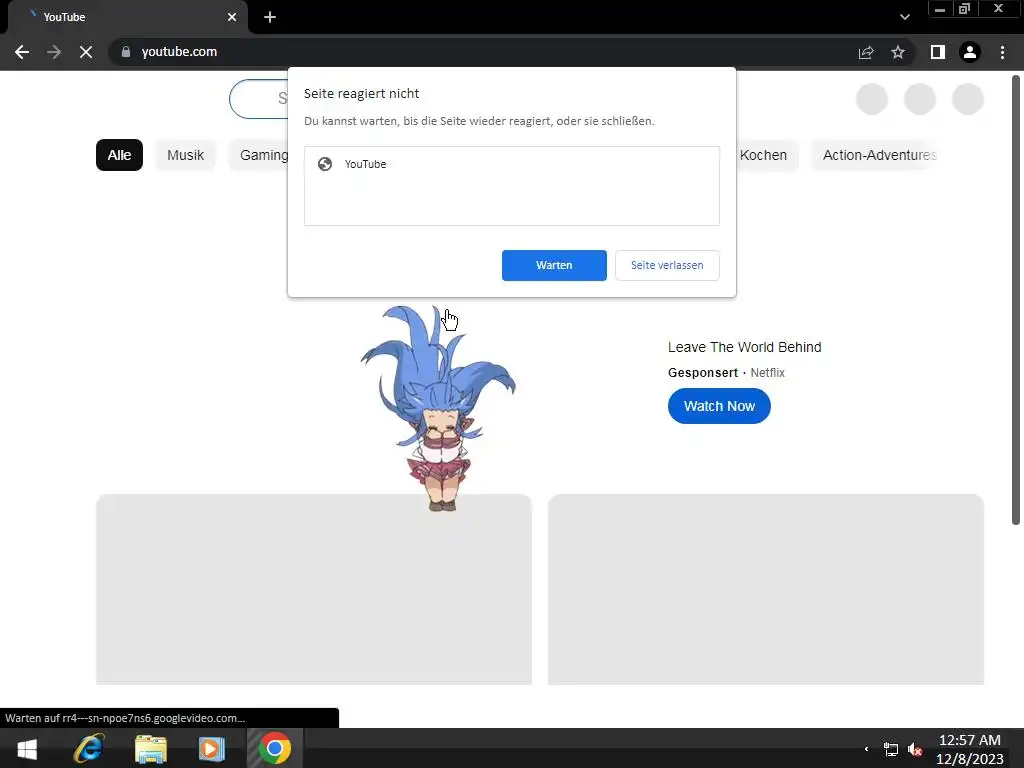Open the Chrome profile avatar
The width and height of the screenshot is (1024, 768).
tap(970, 52)
